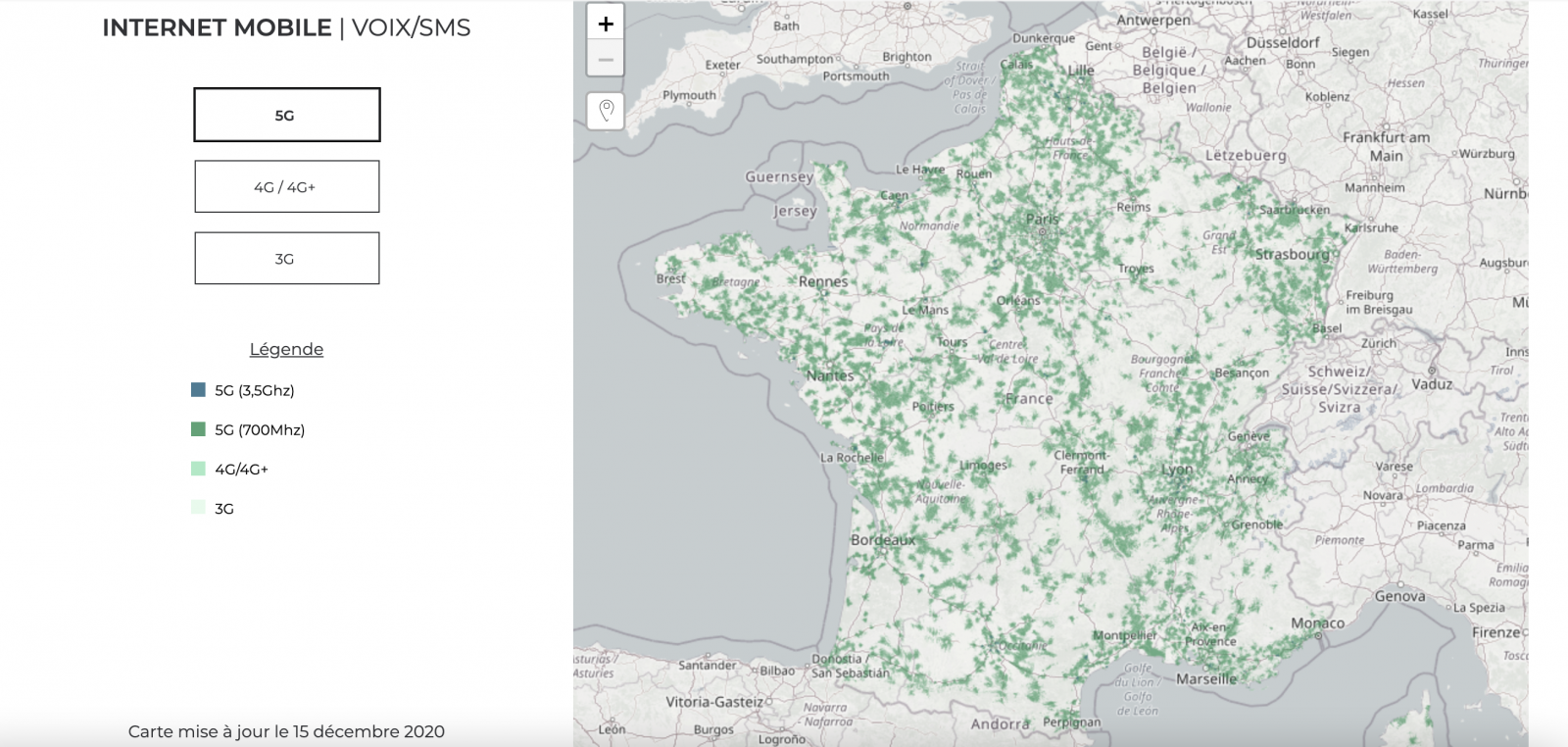Select the 4G / 4G+ coverage button

287,186
